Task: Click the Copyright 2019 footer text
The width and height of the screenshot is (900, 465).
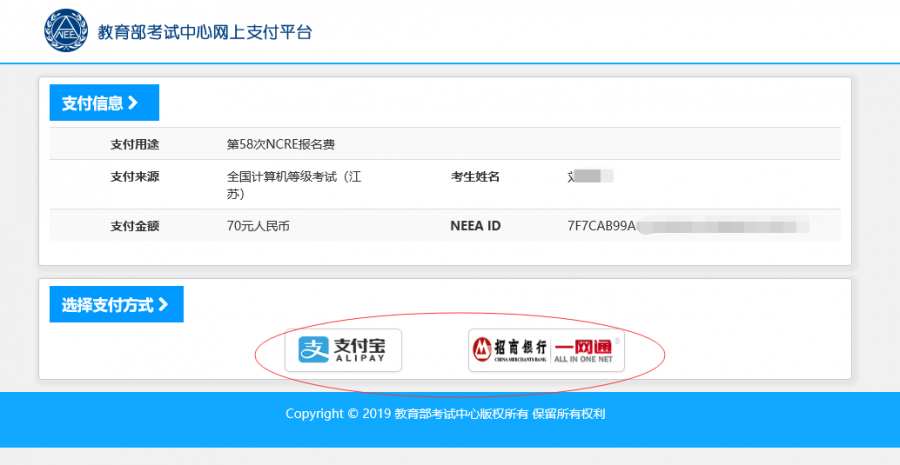Action: pyautogui.click(x=445, y=414)
